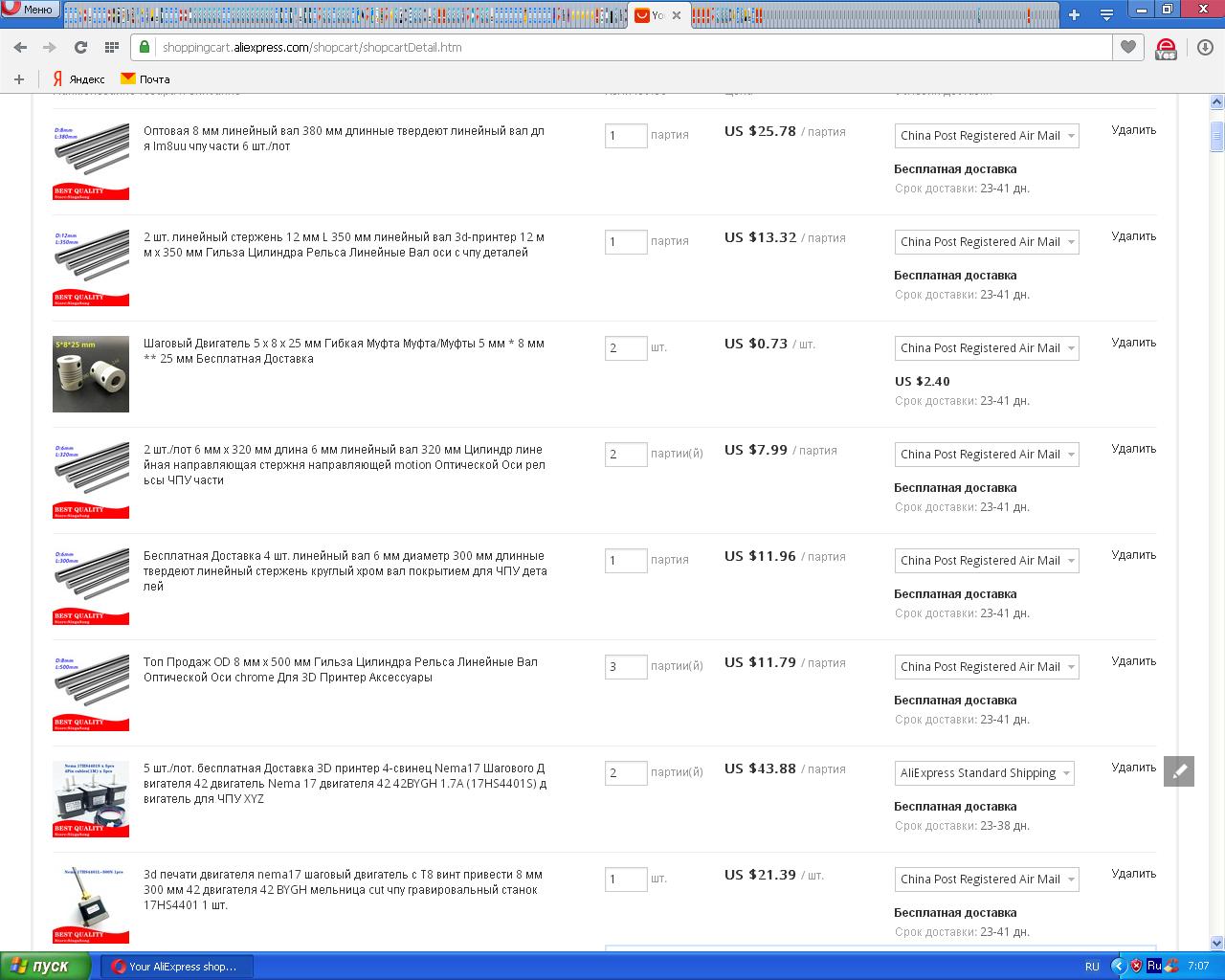
Task: Click the add bookmark plus icon
Action: click(18, 79)
